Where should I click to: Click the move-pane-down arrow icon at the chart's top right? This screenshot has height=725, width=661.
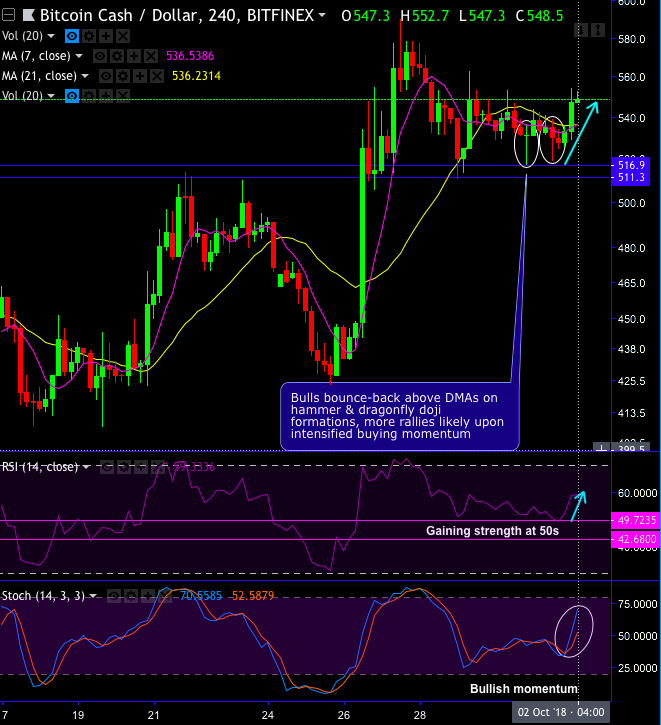pos(581,31)
